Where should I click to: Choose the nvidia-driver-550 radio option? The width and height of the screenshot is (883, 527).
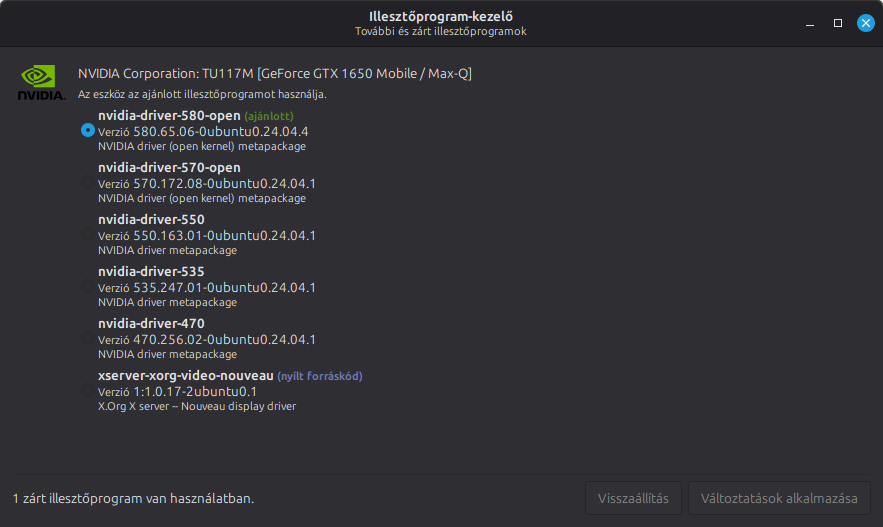click(88, 234)
